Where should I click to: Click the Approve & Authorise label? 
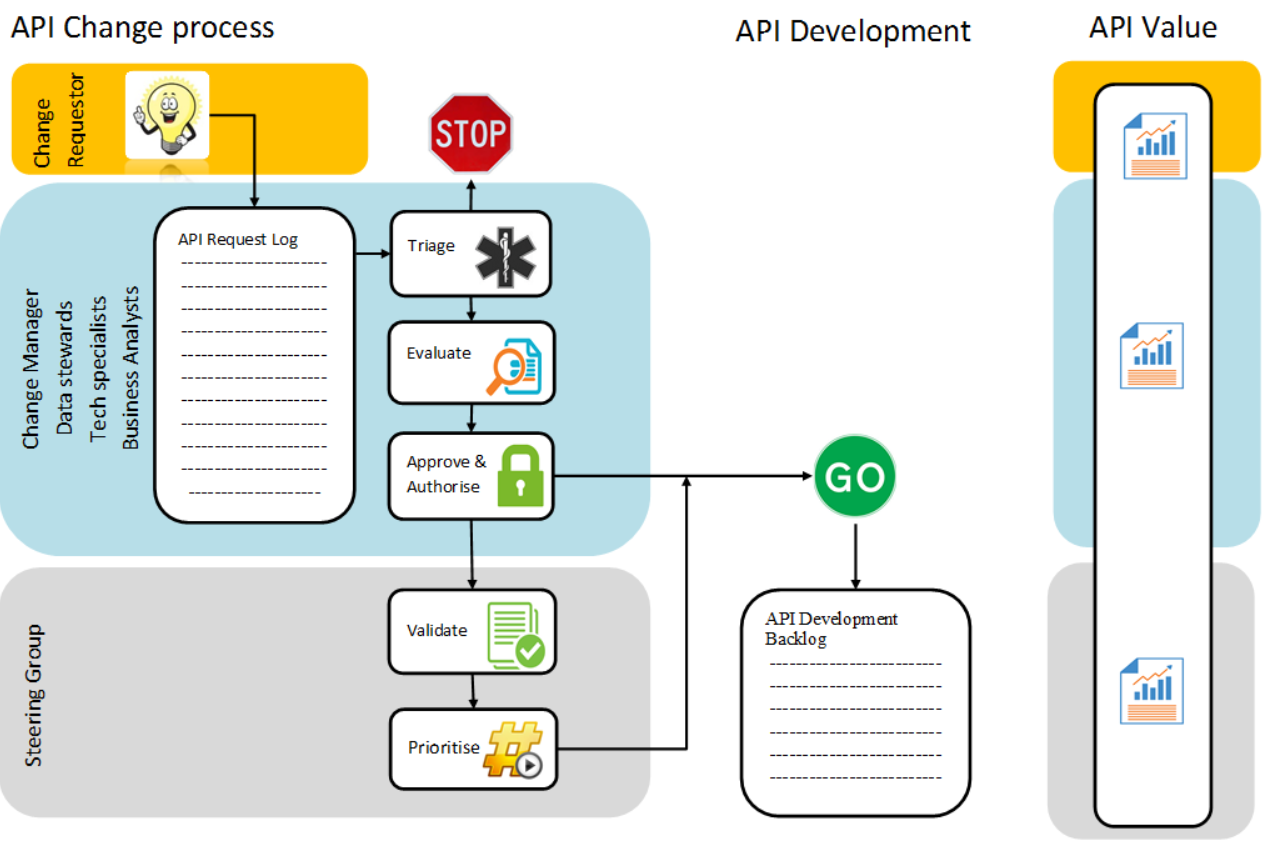[x=445, y=474]
